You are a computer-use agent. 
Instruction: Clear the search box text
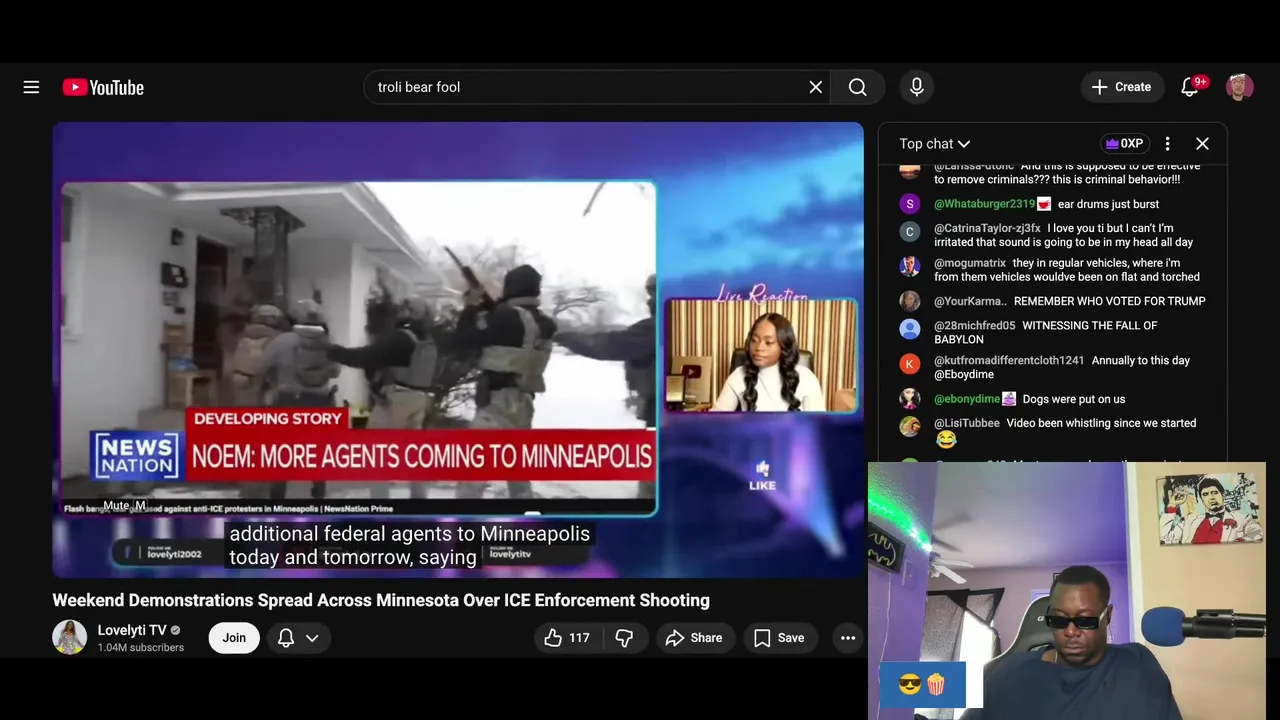(816, 87)
